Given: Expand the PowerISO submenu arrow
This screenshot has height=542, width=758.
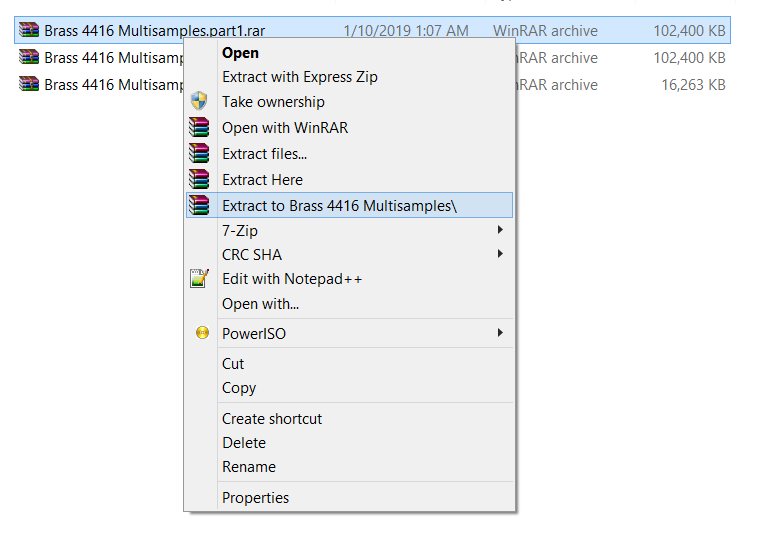Looking at the screenshot, I should [x=500, y=333].
